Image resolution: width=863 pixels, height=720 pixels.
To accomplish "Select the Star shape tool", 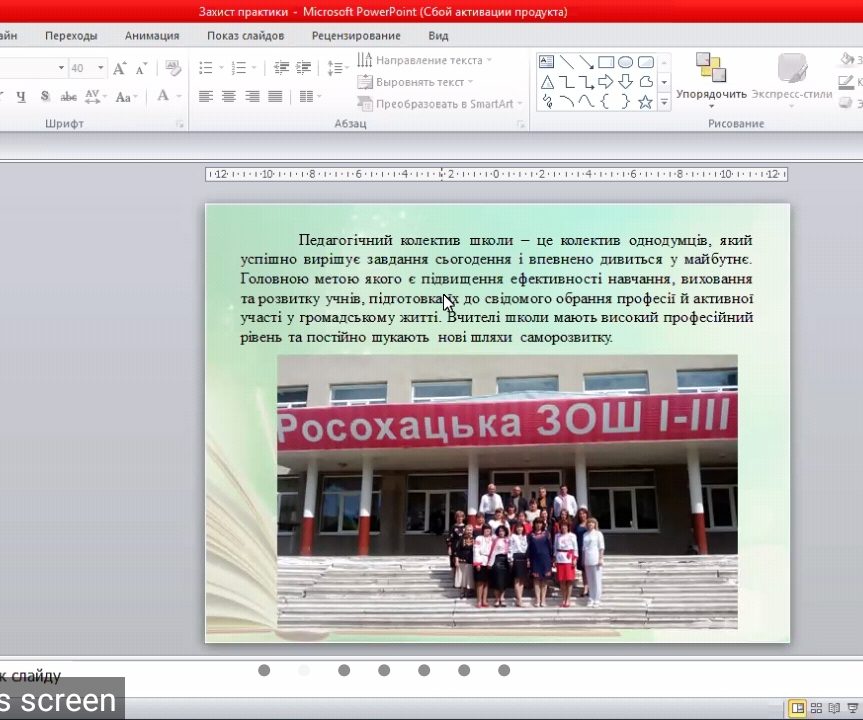I will pyautogui.click(x=643, y=101).
